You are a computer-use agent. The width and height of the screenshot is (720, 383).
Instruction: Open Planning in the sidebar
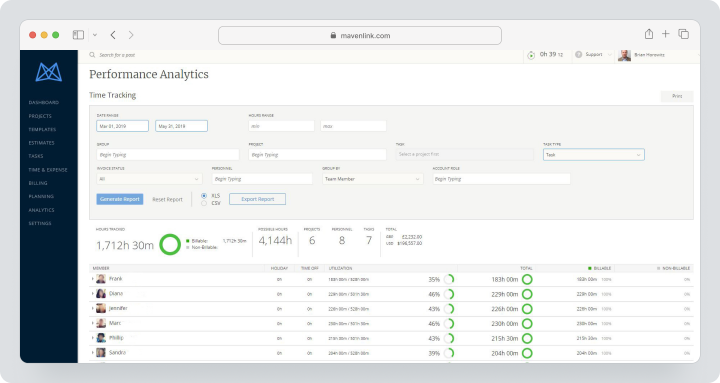point(41,197)
